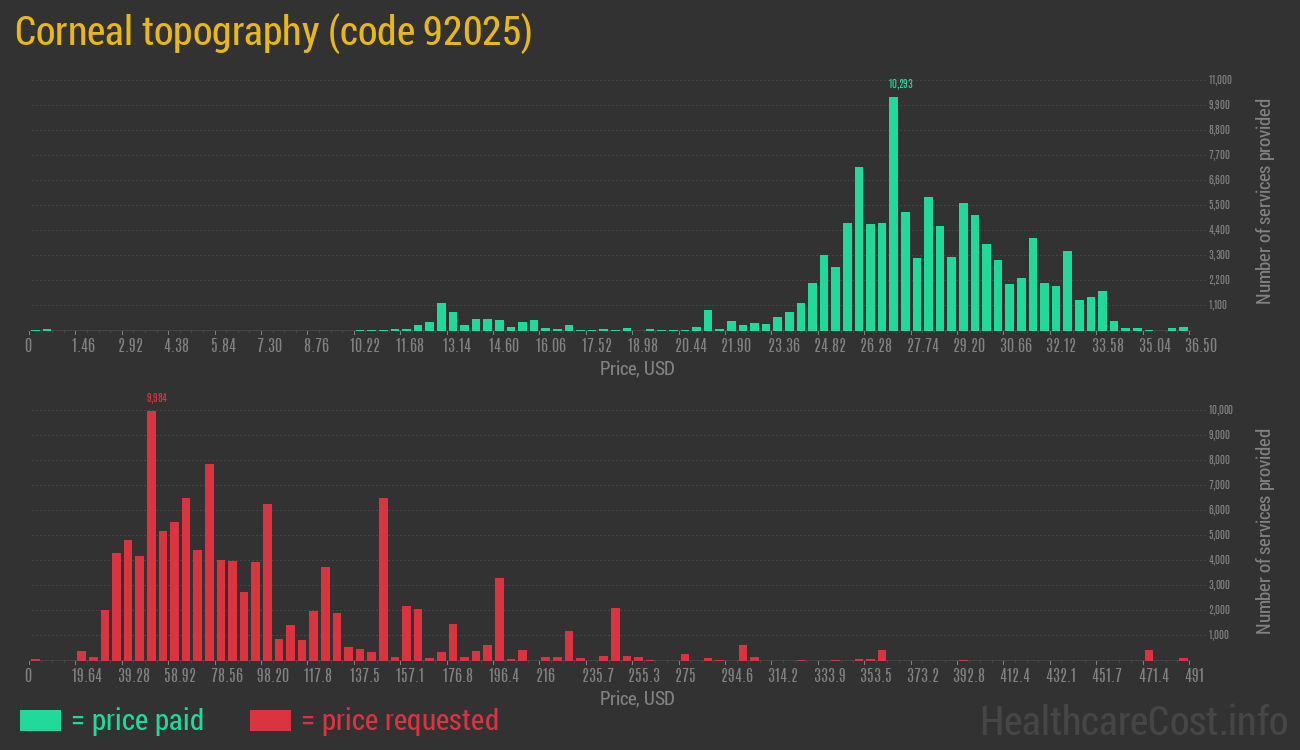Click the green bar above 13.14 tick

pyautogui.click(x=441, y=316)
